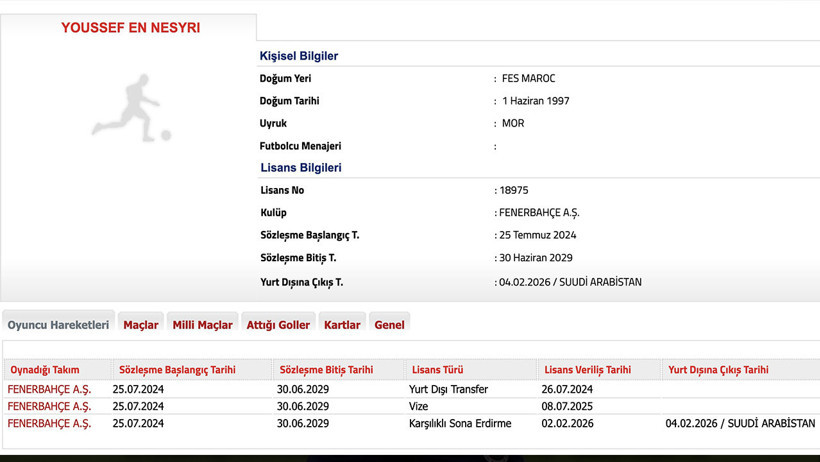Open the Kartlar tab

click(x=342, y=325)
